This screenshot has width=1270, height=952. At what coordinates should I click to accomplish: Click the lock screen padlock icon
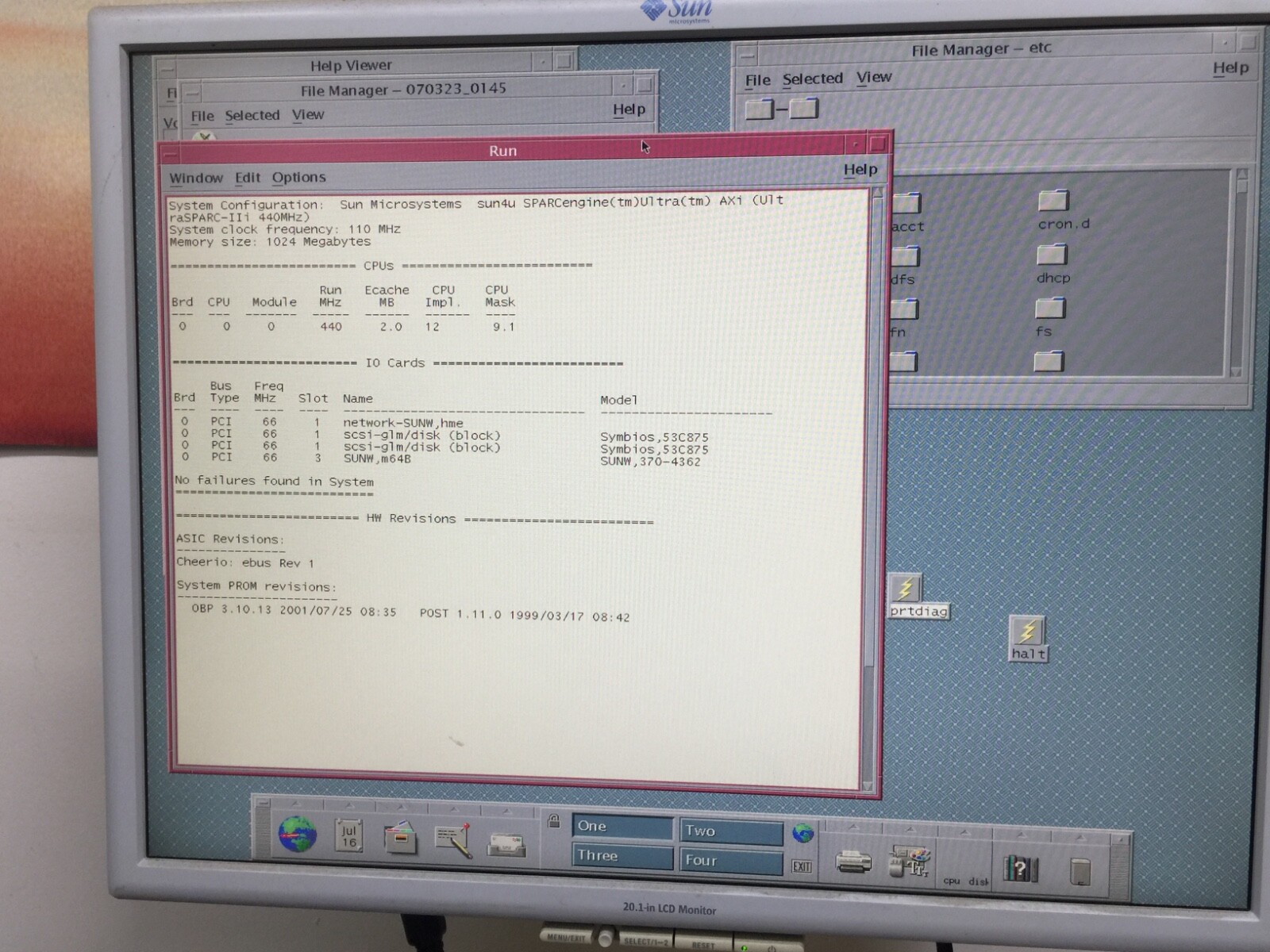pyautogui.click(x=554, y=821)
